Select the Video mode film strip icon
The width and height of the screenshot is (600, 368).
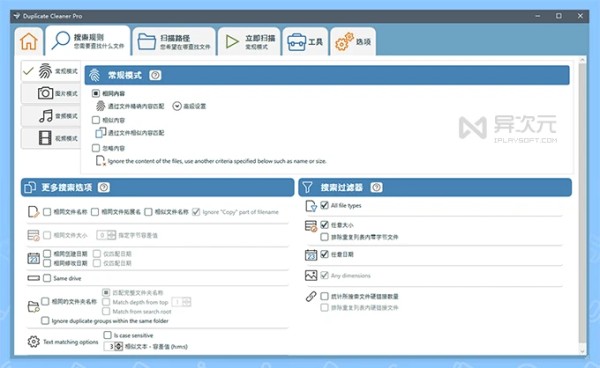coord(45,138)
